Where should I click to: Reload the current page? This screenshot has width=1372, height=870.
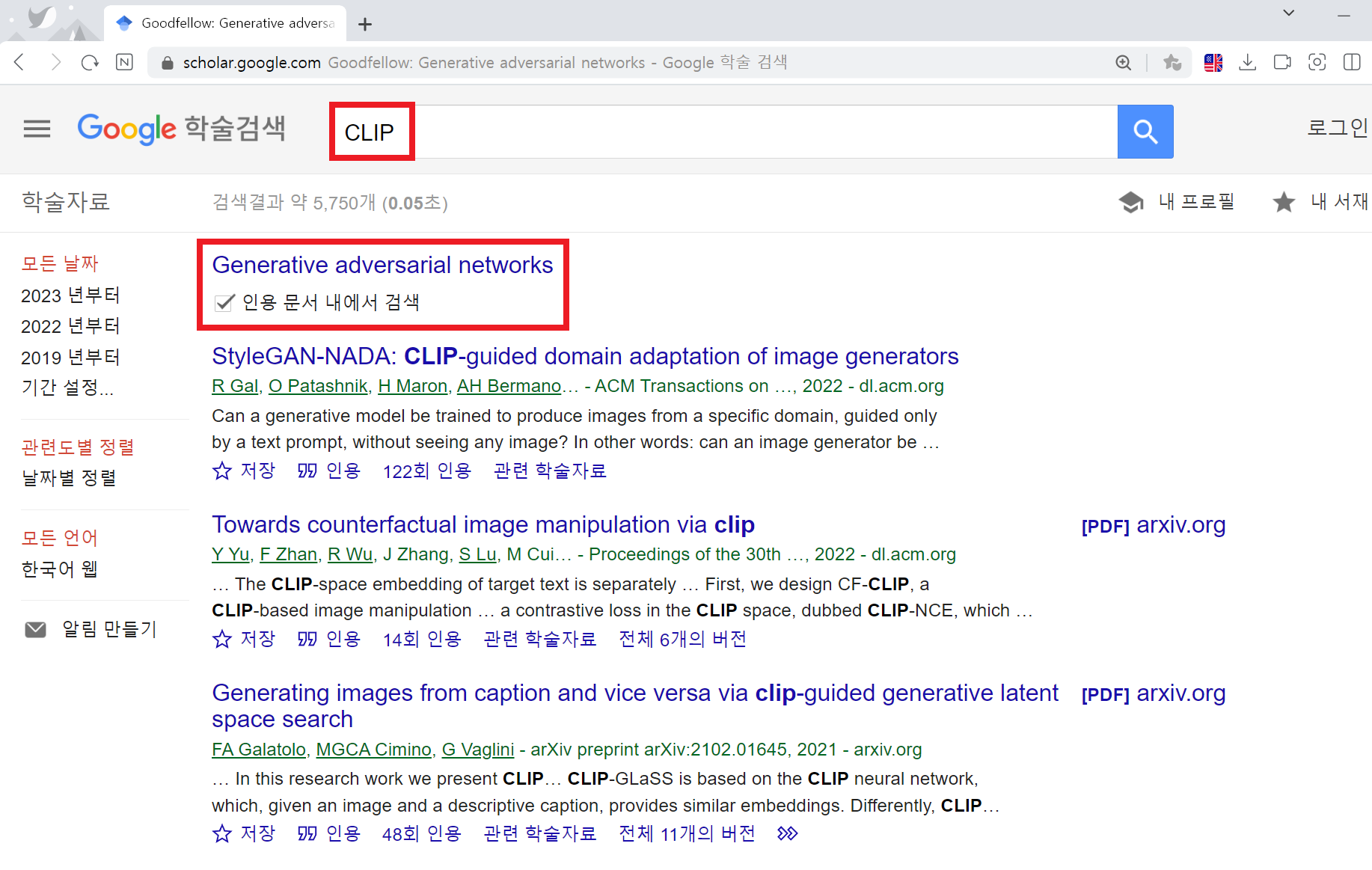(90, 62)
